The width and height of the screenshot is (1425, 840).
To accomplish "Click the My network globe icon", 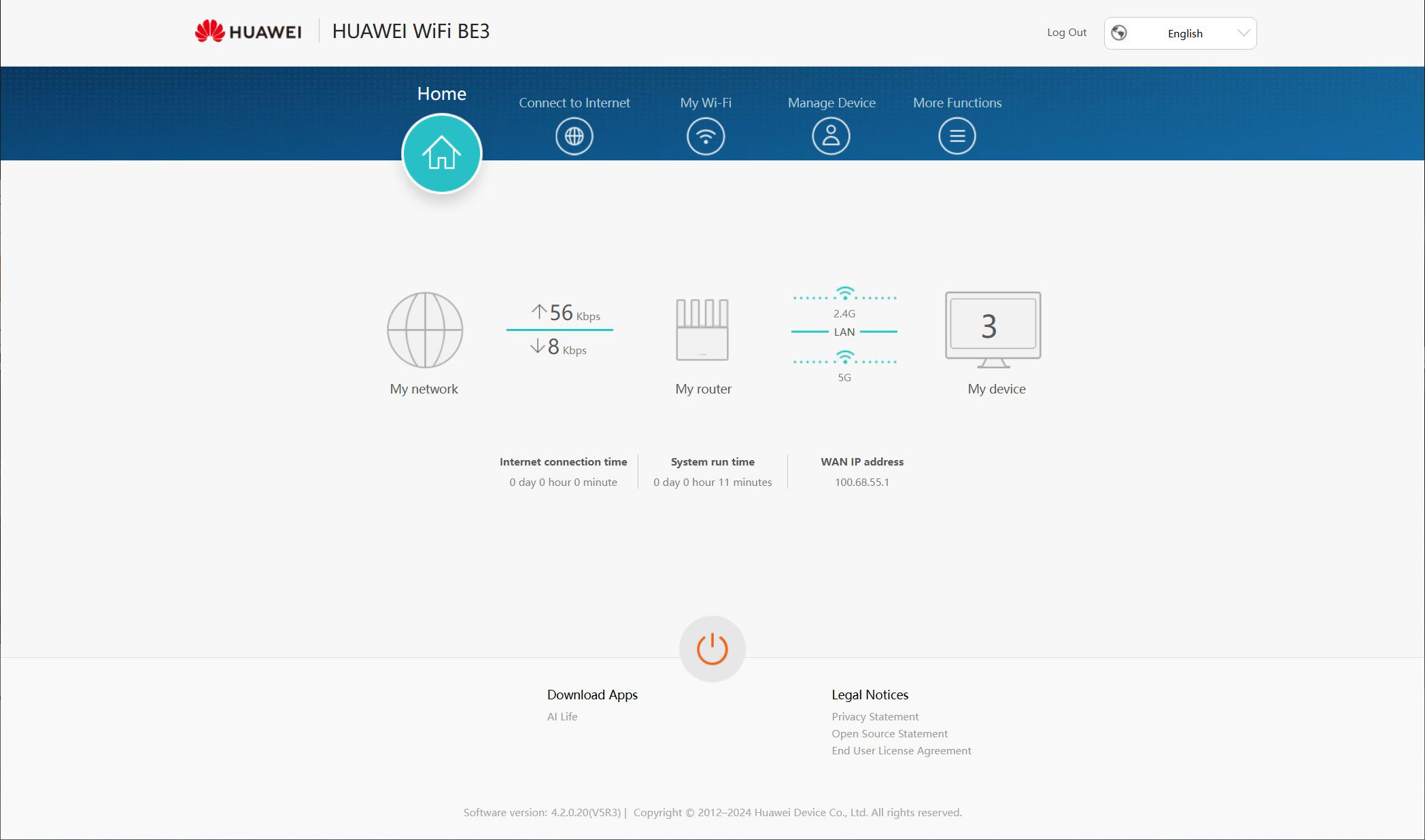I will pos(425,330).
